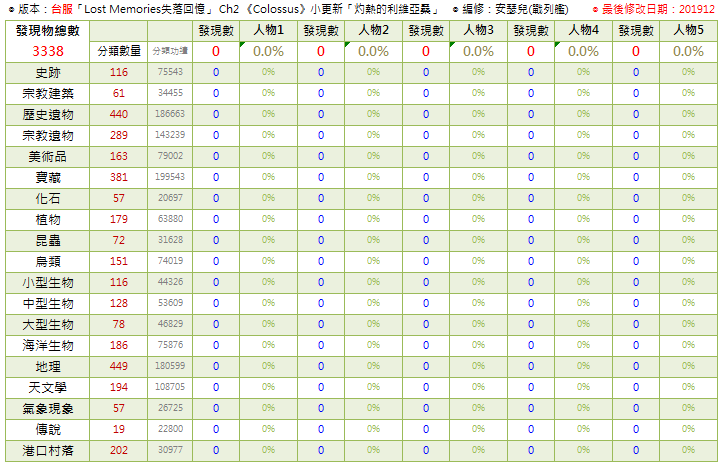
Task: Select count 186 in 海洋生物 row
Action: pos(119,346)
